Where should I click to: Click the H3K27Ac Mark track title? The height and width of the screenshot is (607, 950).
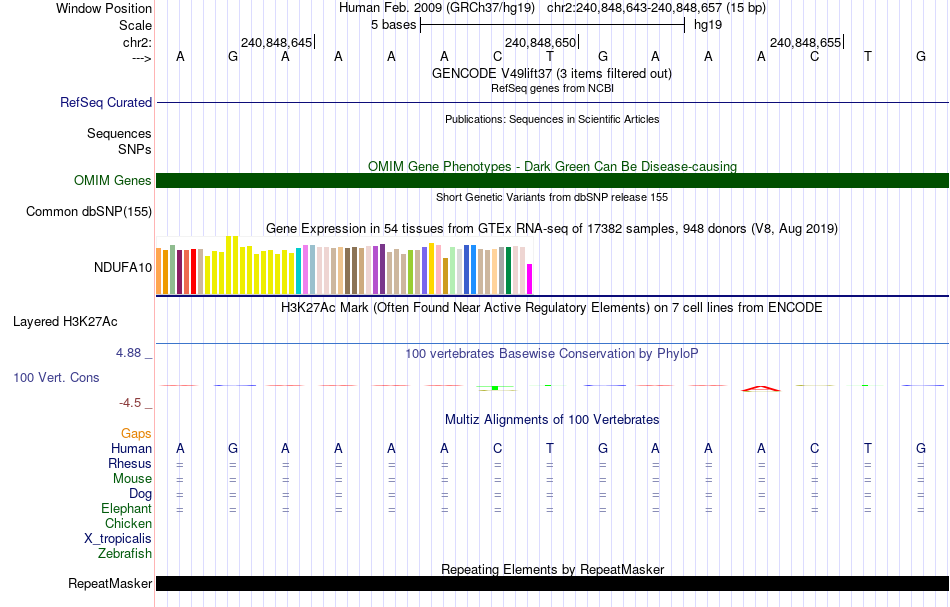pos(552,307)
